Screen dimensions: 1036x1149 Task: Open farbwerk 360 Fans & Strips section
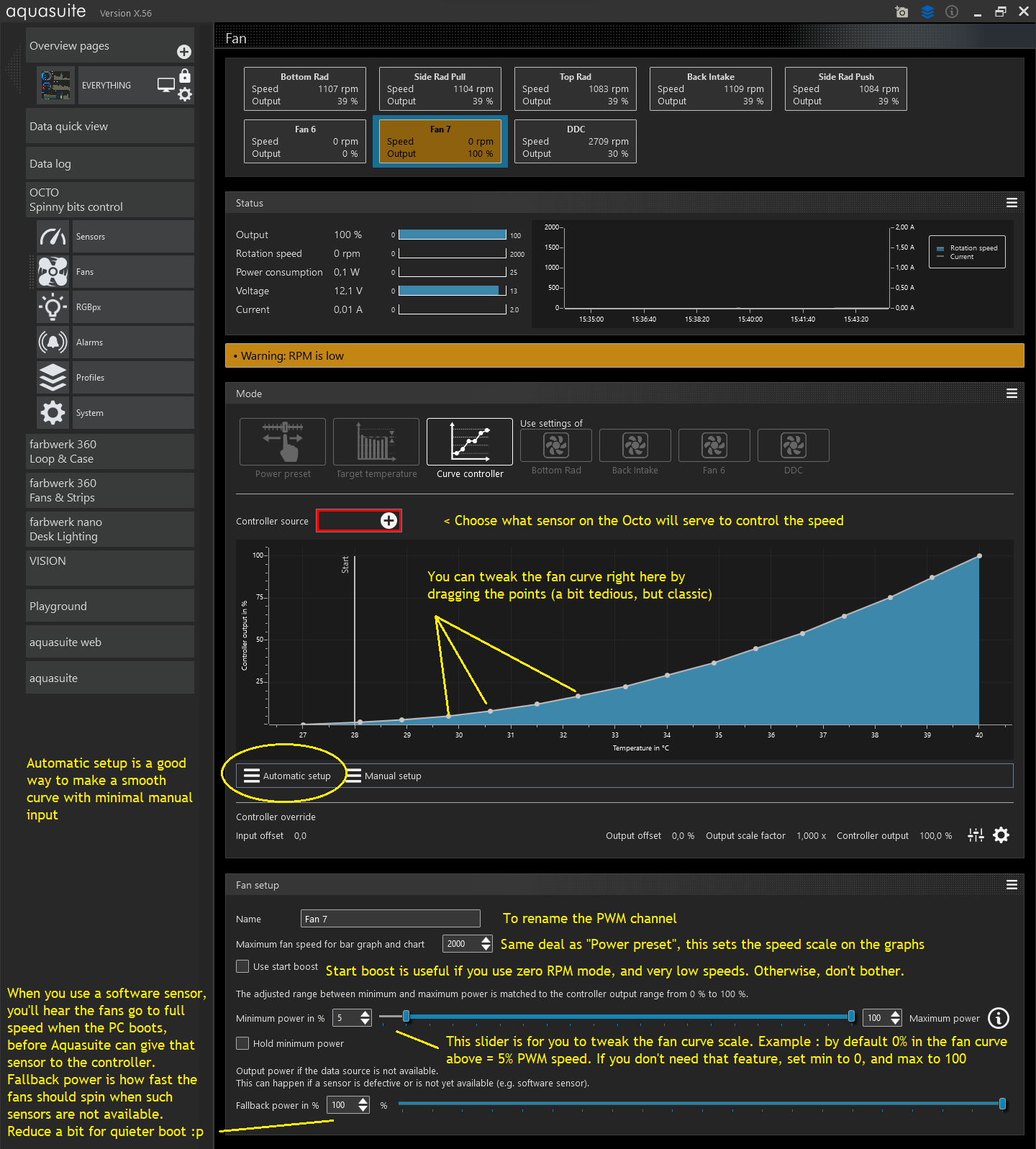tap(110, 490)
